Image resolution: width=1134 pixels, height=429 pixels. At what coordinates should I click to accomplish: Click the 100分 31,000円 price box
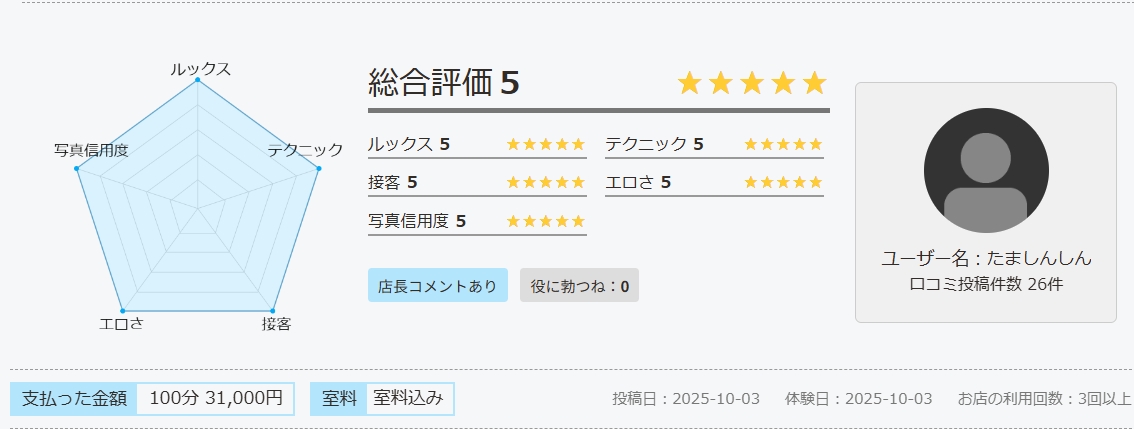216,398
